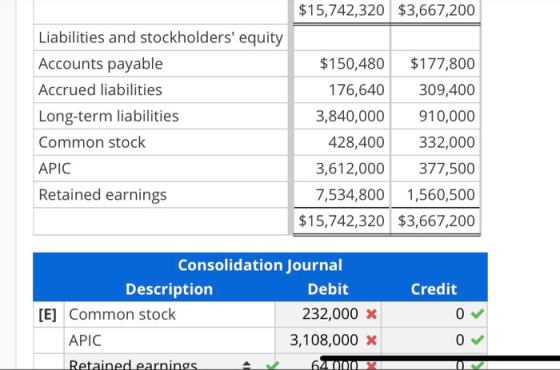Image resolution: width=560 pixels, height=370 pixels.
Task: Select the Accrued liabilities row label
Action: (100, 90)
